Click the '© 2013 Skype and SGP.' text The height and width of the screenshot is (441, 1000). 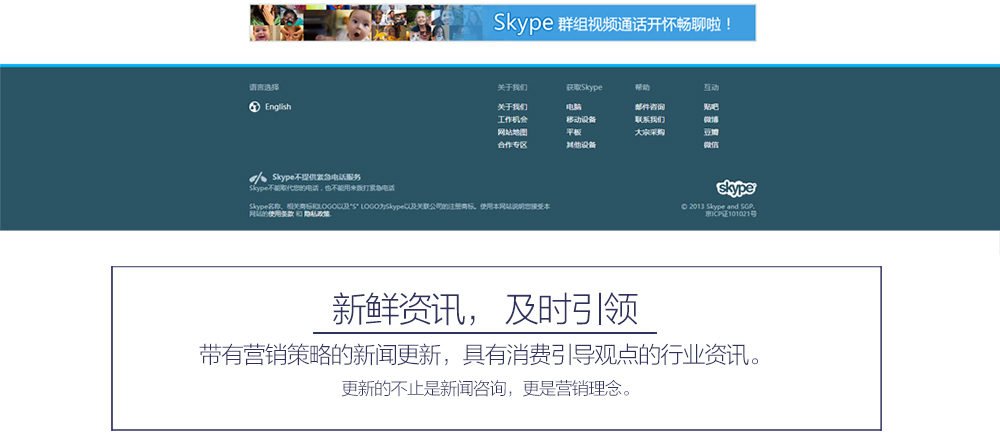(719, 207)
